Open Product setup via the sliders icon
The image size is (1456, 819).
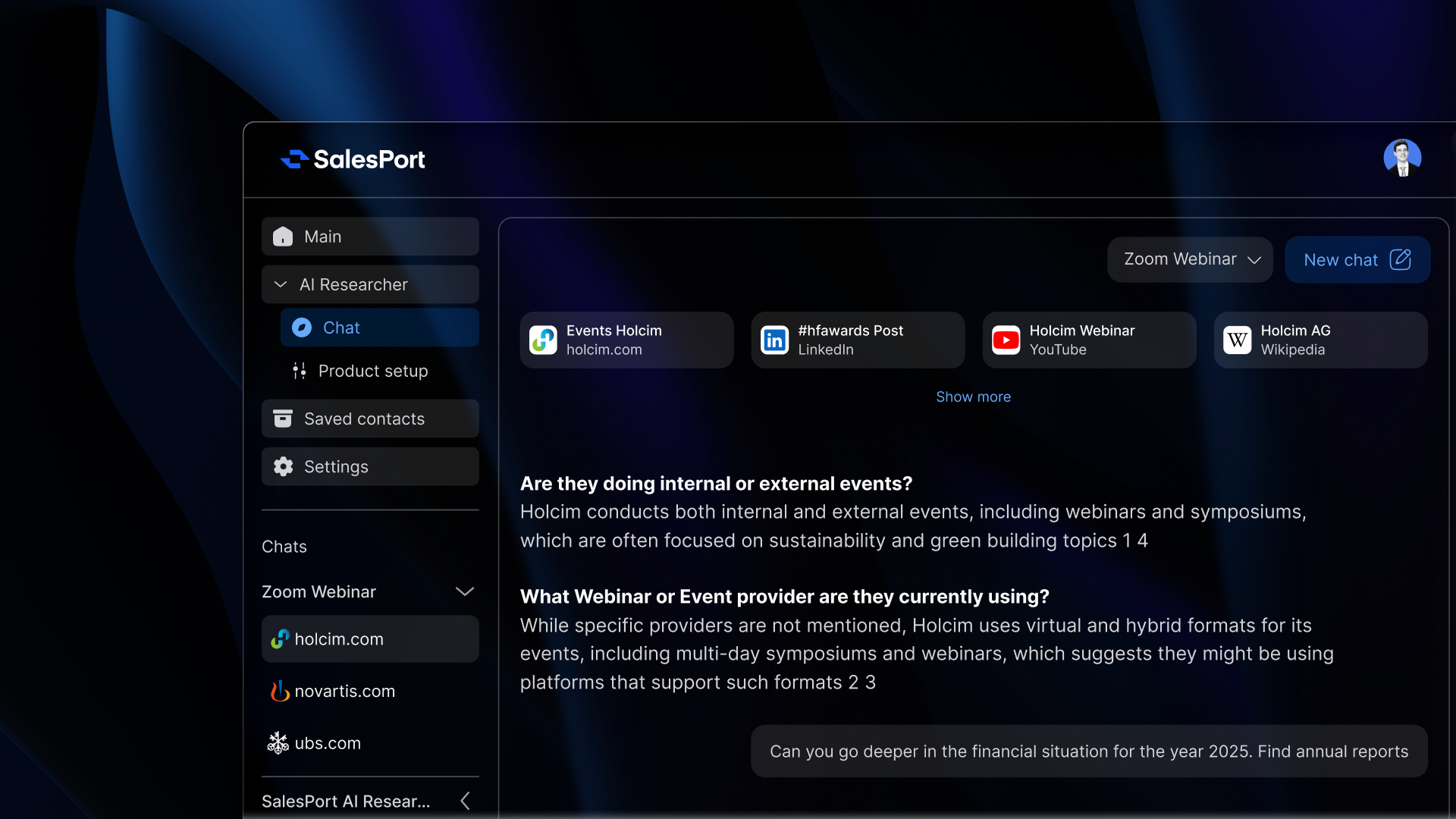[x=299, y=371]
